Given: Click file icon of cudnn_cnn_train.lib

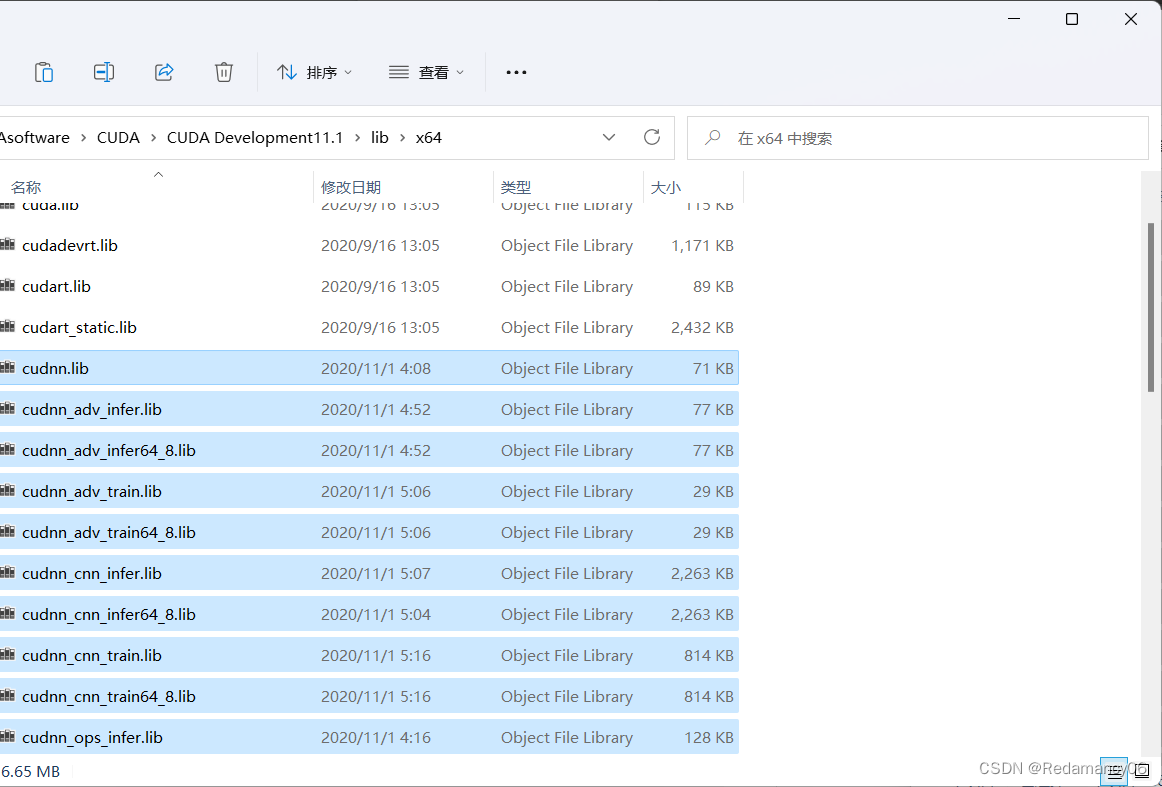Looking at the screenshot, I should (7, 654).
